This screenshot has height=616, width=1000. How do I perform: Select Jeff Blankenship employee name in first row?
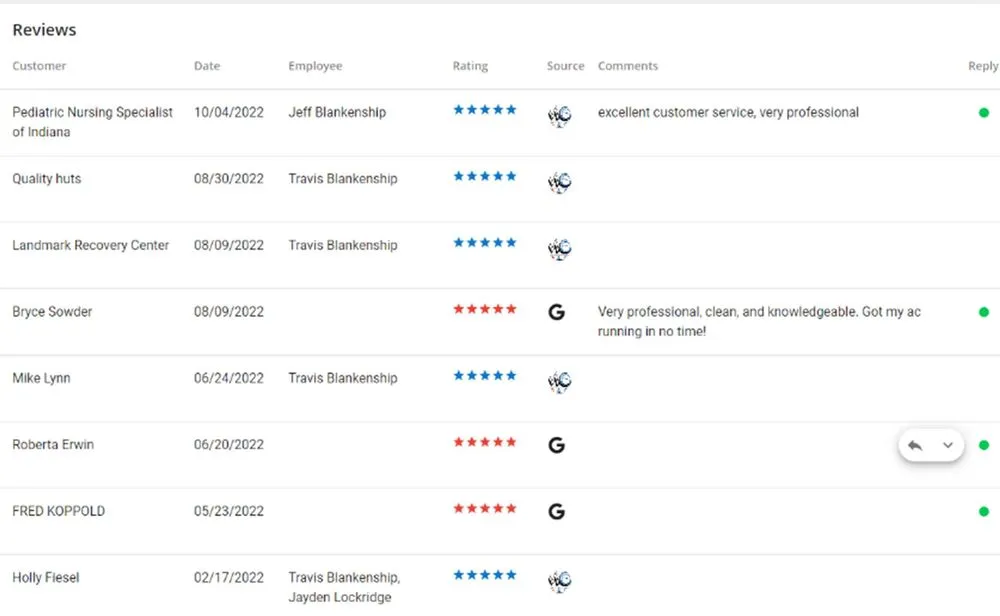[337, 112]
